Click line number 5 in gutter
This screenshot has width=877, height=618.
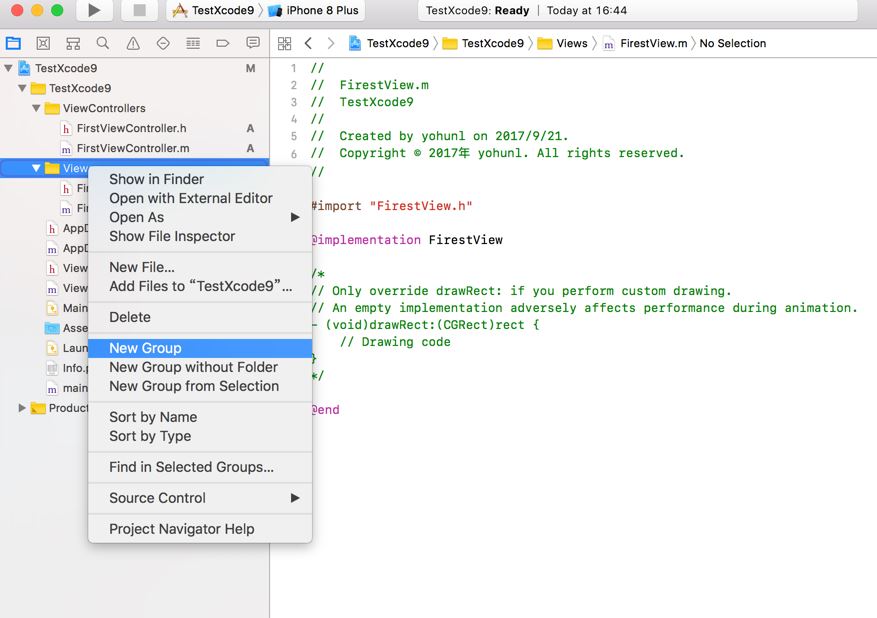[294, 136]
